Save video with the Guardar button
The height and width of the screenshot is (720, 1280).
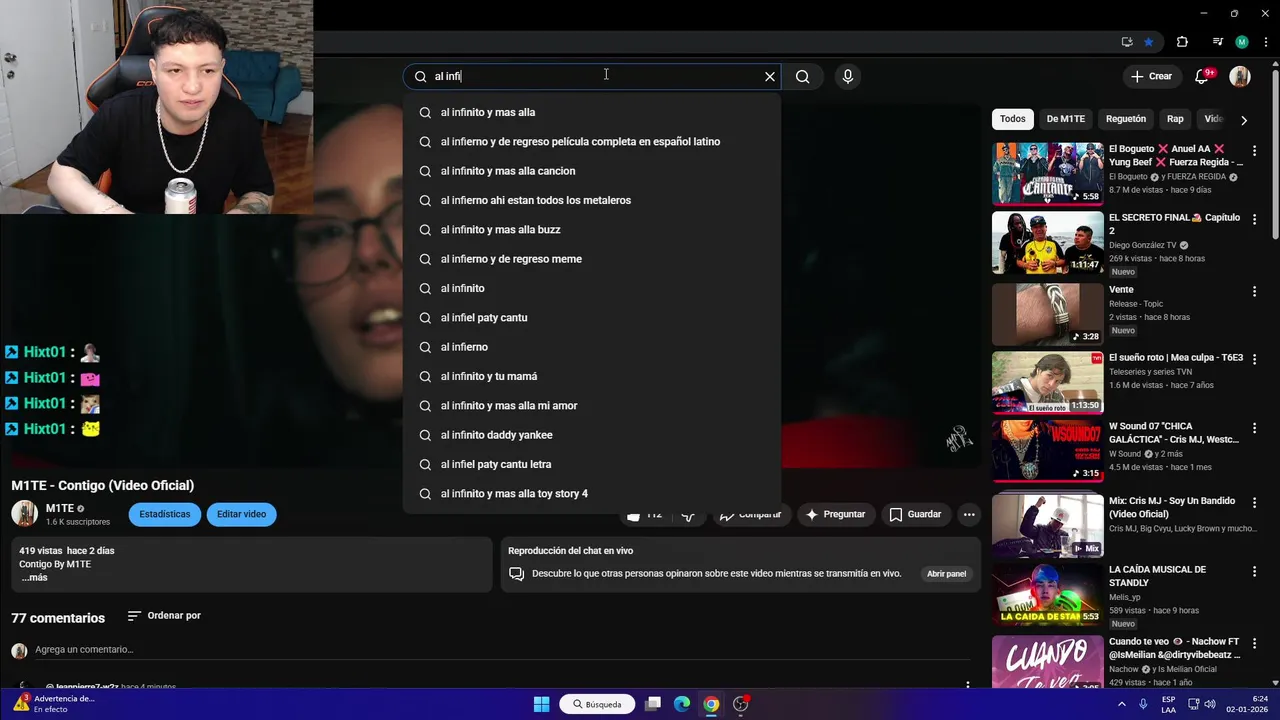coord(915,514)
